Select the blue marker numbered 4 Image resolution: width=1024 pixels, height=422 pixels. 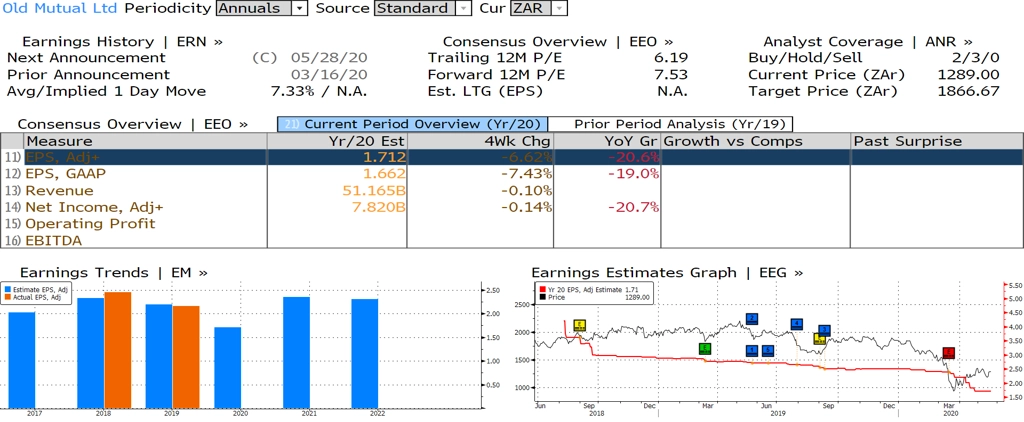point(796,324)
